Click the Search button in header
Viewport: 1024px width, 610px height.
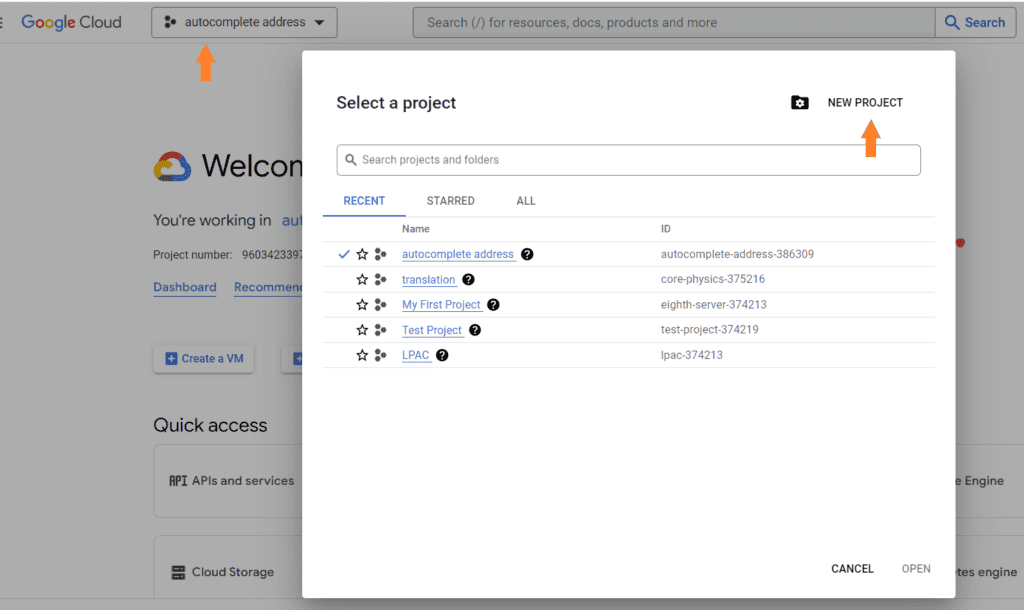tap(975, 22)
